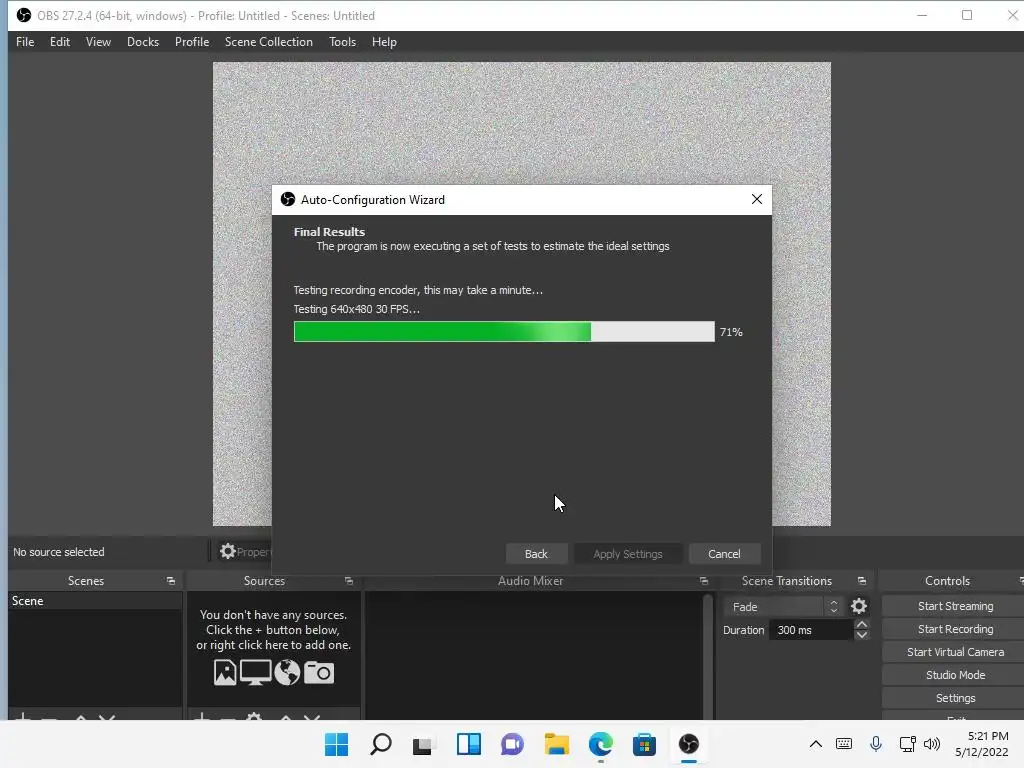This screenshot has height=768, width=1024.
Task: Click the network tray icon
Action: (x=907, y=744)
